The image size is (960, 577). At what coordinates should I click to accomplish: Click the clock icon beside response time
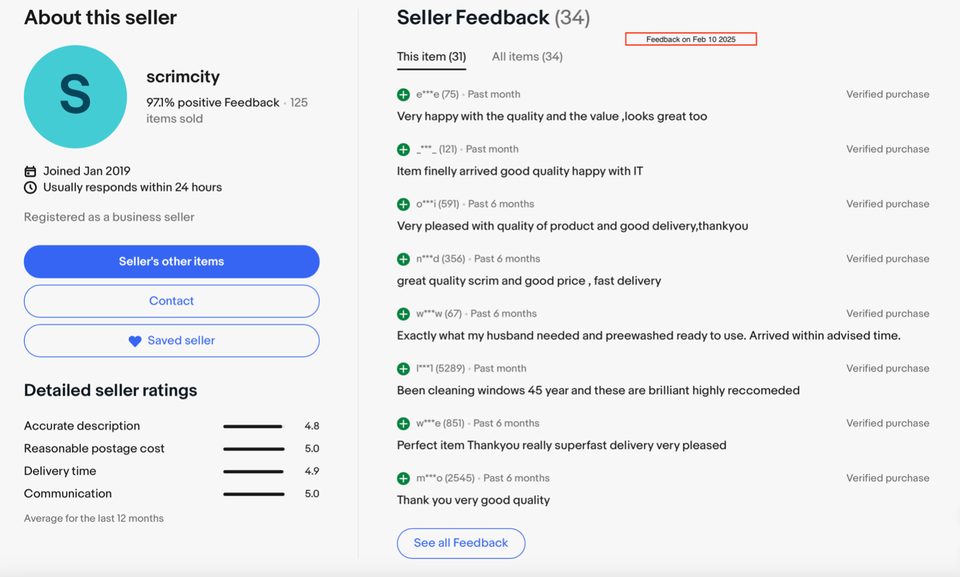[x=30, y=188]
